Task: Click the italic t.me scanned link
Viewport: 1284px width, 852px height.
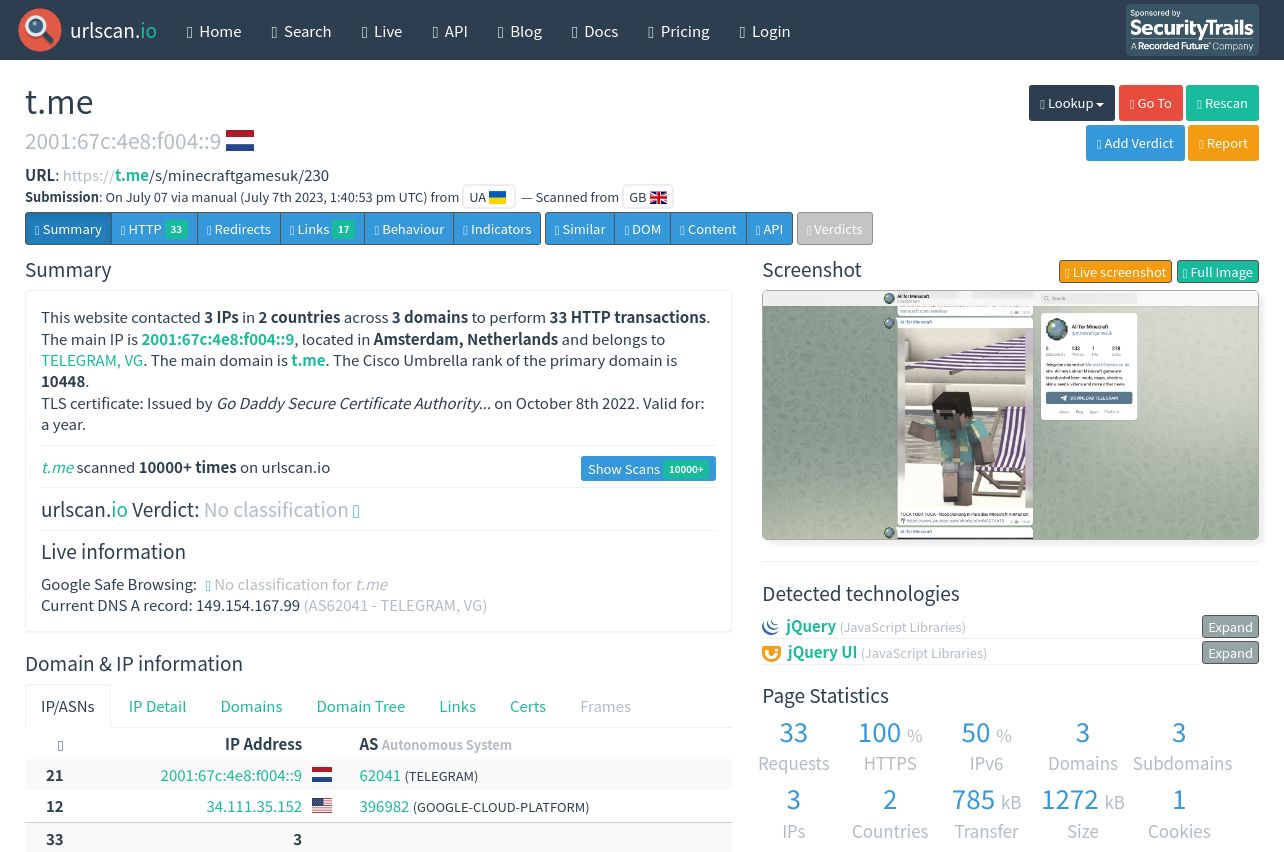Action: 57,467
